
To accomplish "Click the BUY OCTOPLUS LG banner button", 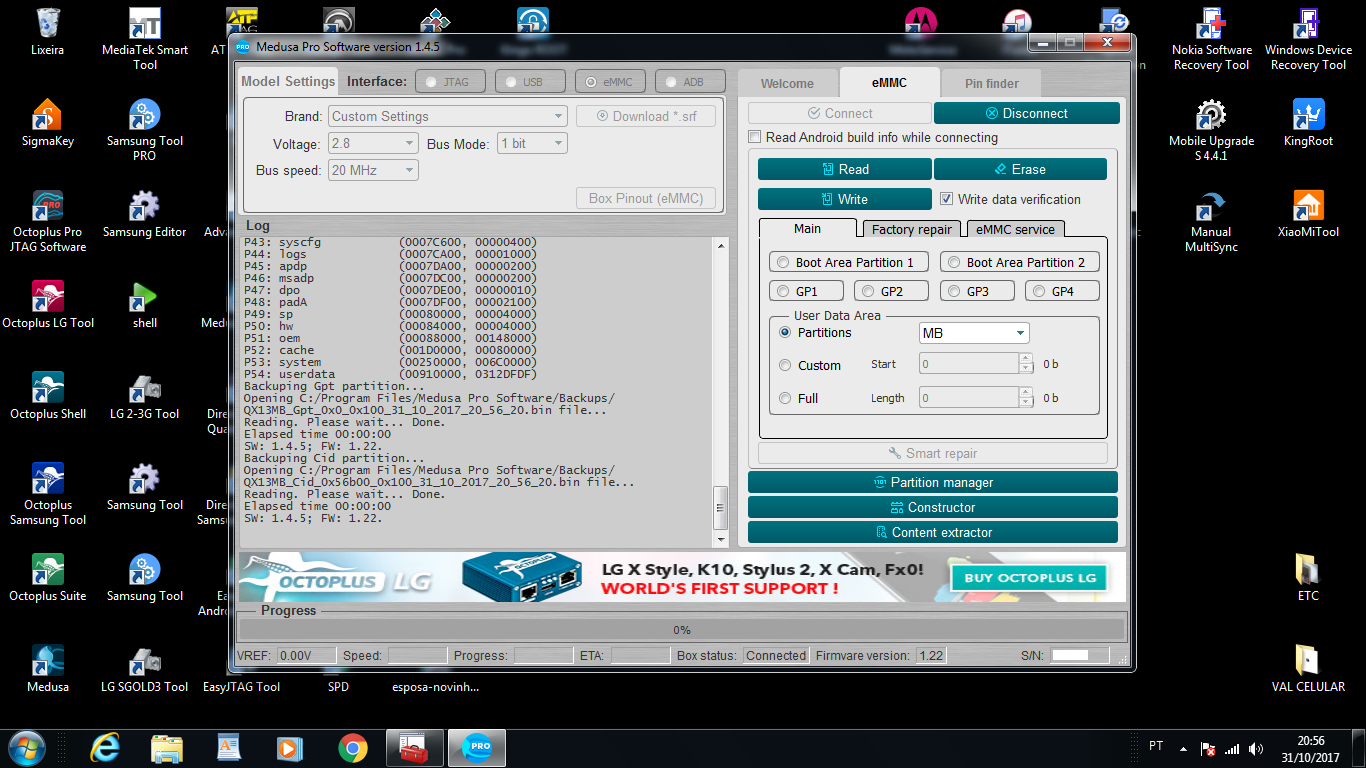I will pos(1030,577).
